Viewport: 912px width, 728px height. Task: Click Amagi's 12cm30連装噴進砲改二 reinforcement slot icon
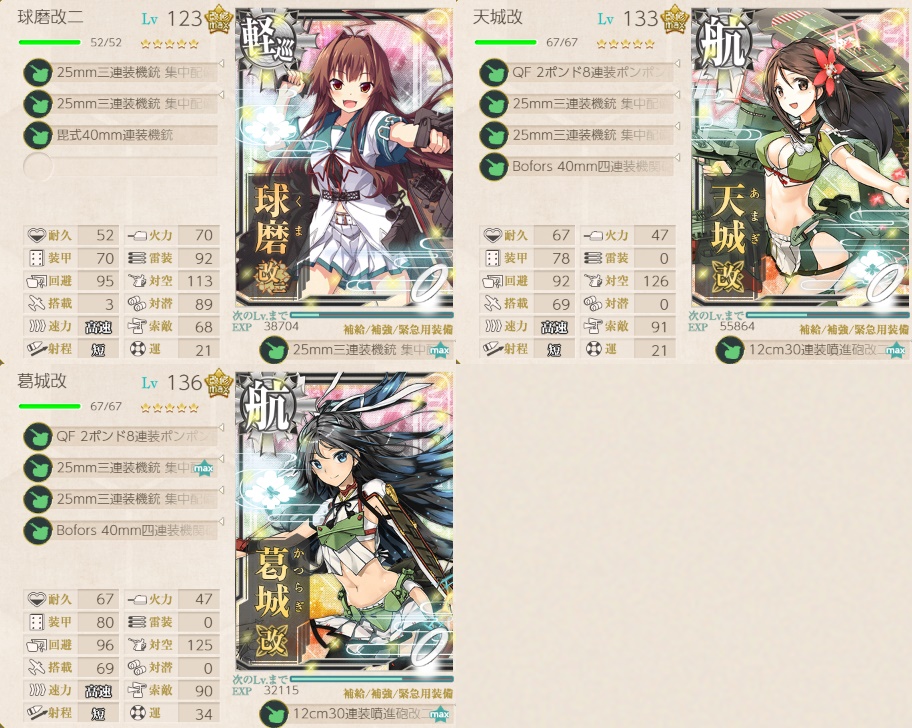click(x=729, y=351)
